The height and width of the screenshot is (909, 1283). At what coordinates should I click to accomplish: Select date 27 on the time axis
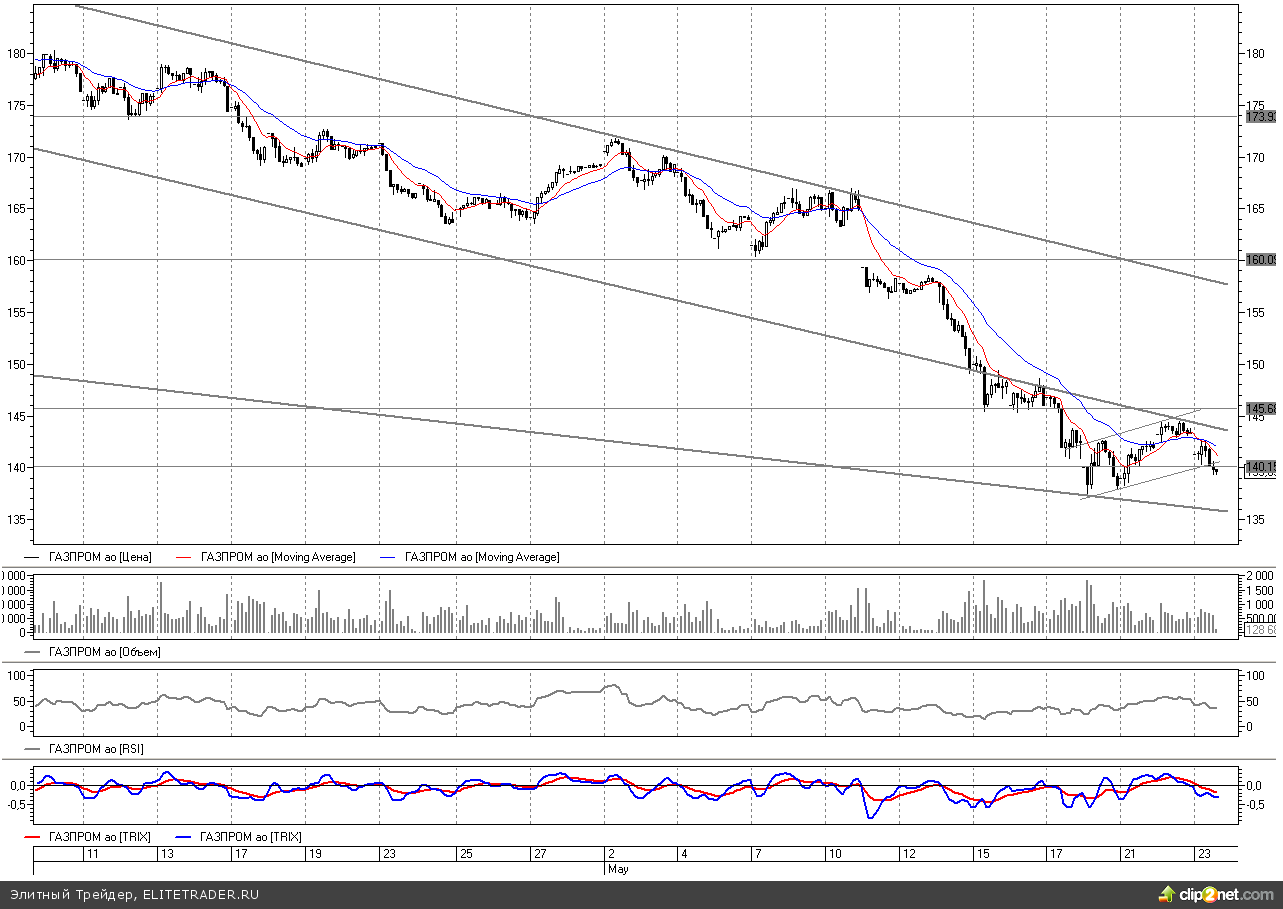539,854
